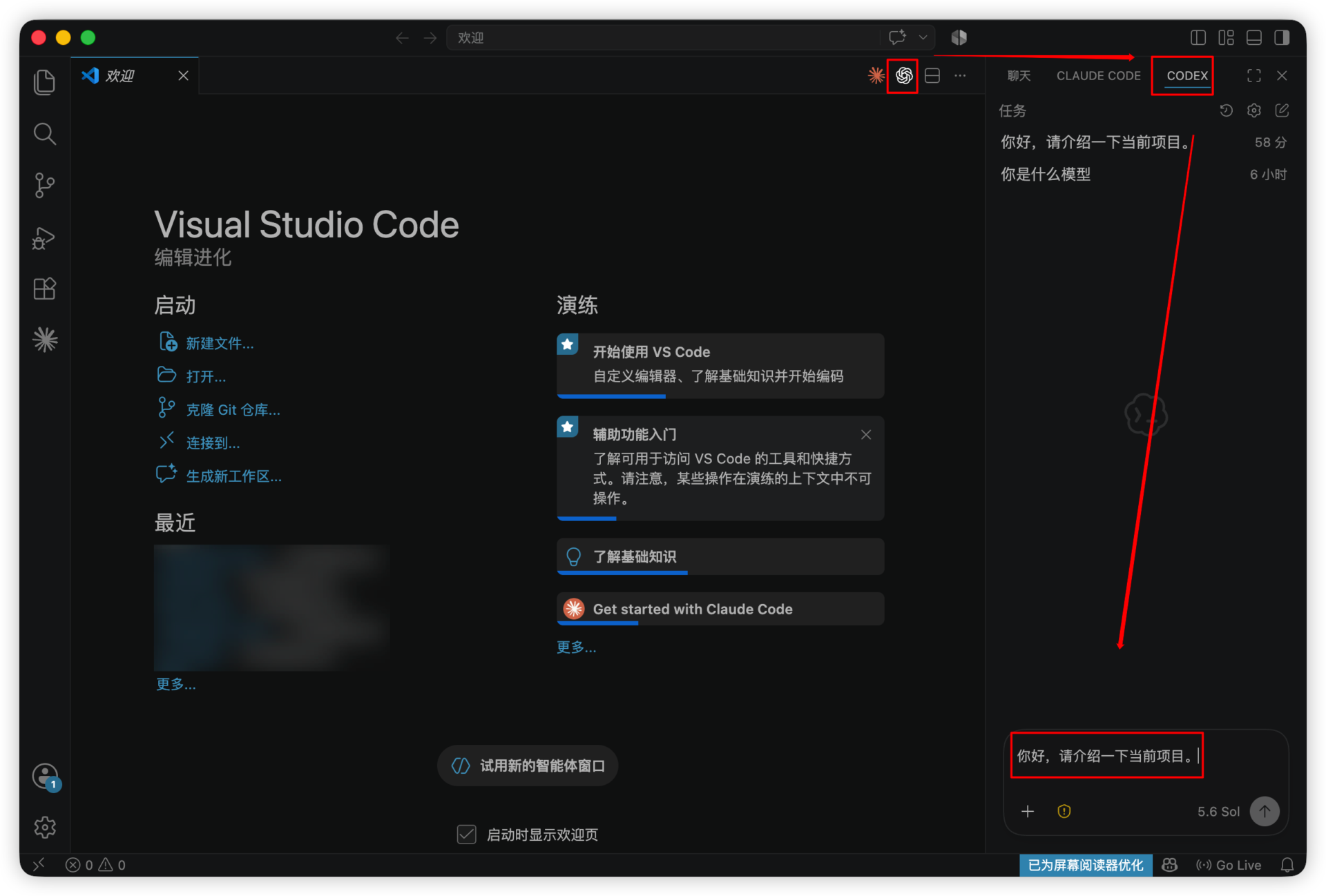Viewport: 1326px width, 896px height.
Task: Add context with the plus button
Action: click(x=1028, y=811)
